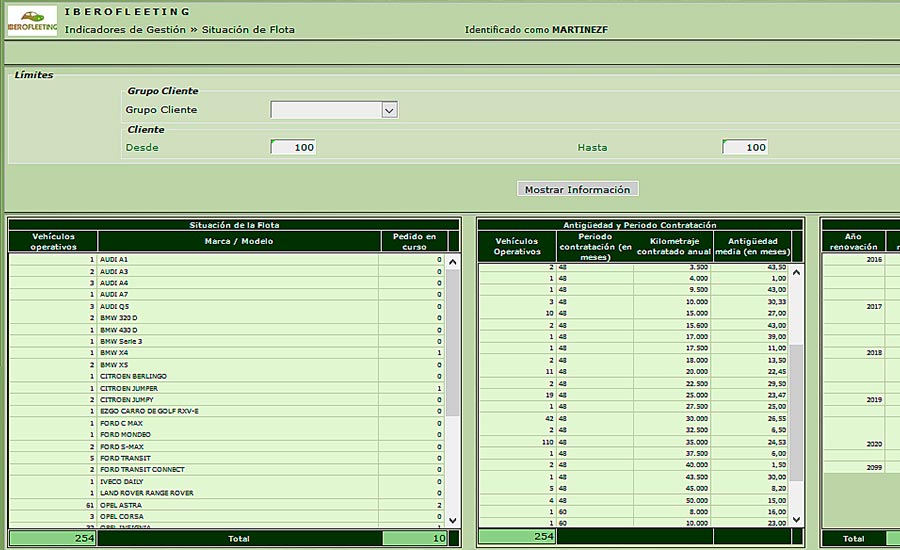Click Situación de Flota breadcrumb
The width and height of the screenshot is (900, 550).
(x=248, y=29)
